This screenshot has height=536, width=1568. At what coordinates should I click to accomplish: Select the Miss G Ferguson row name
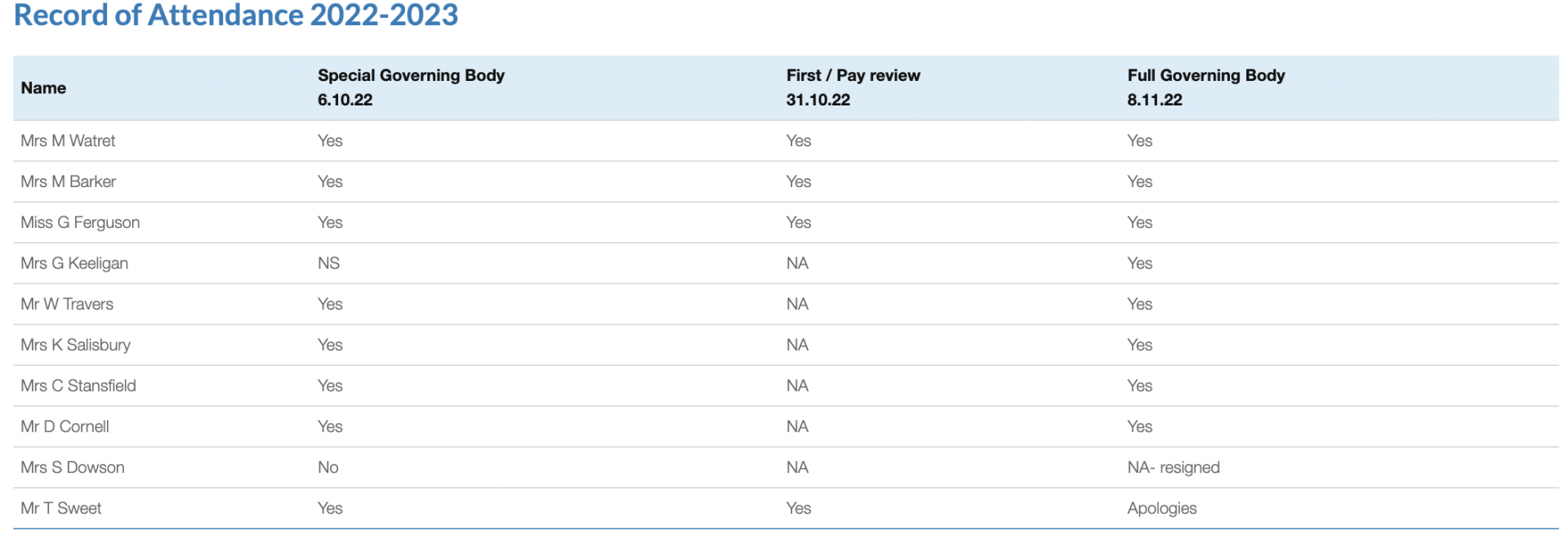[x=80, y=222]
